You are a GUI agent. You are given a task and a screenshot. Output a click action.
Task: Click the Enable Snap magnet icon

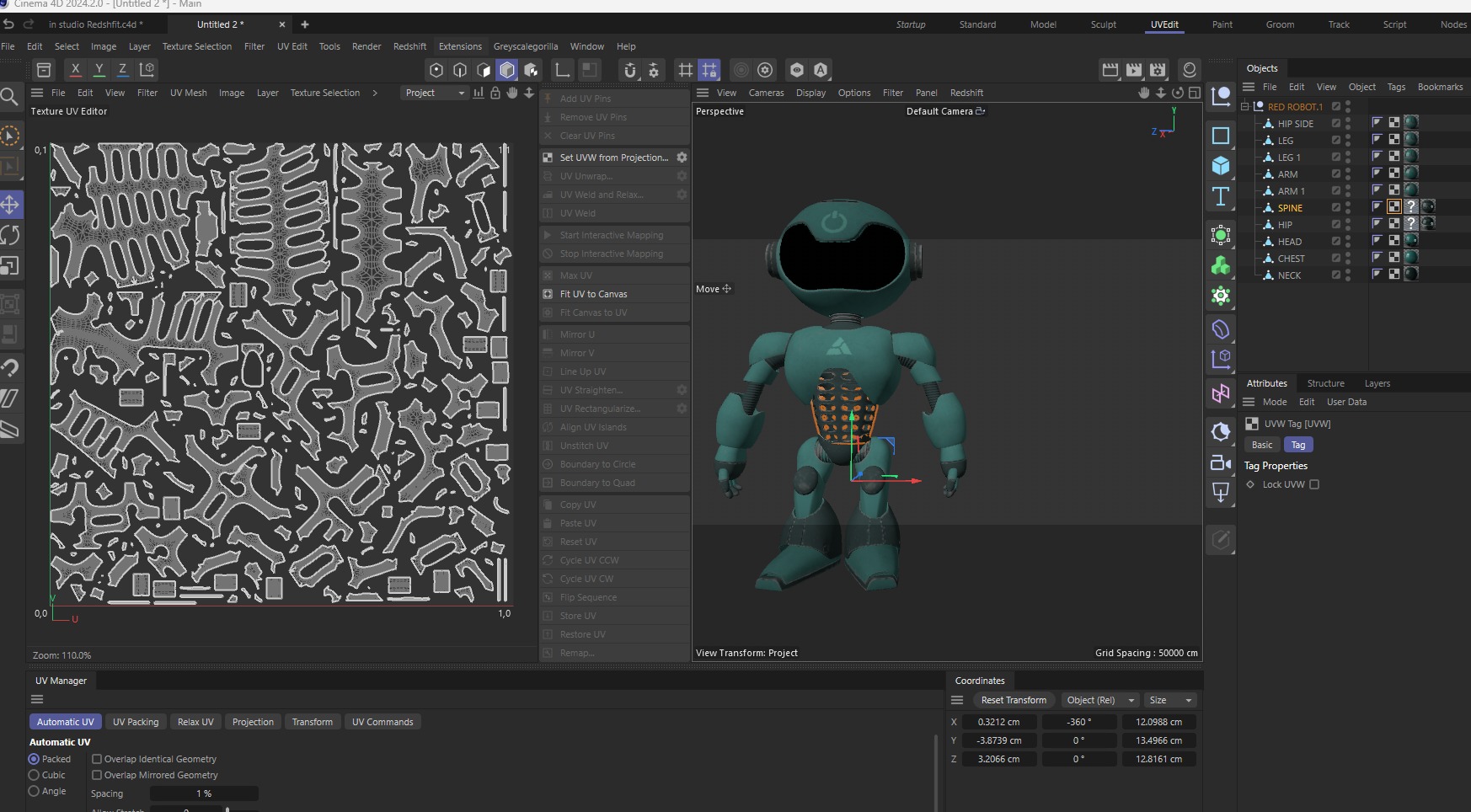(629, 70)
